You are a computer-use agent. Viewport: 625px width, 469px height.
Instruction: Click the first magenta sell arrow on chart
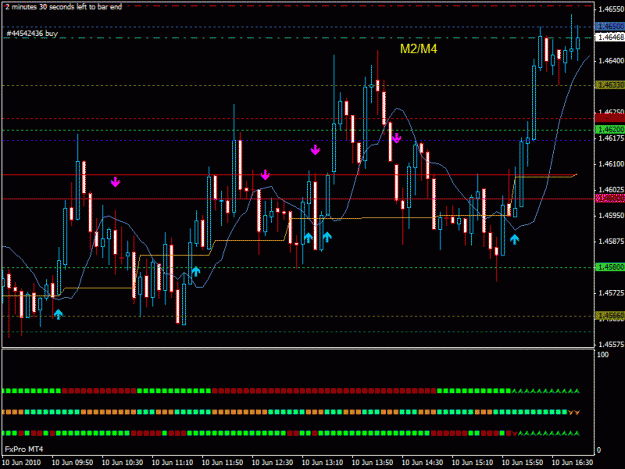[x=115, y=182]
